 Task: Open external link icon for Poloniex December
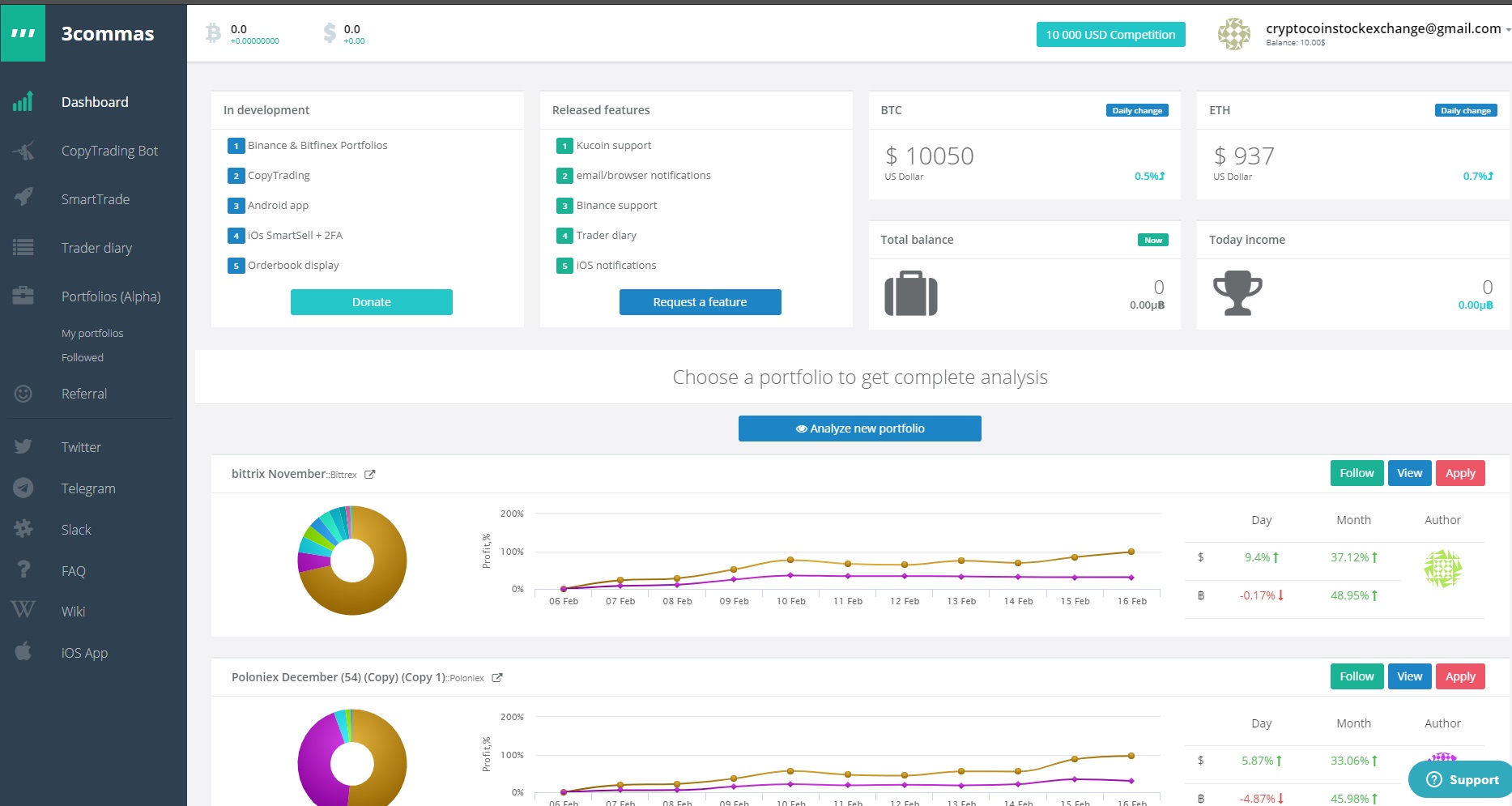pyautogui.click(x=497, y=678)
